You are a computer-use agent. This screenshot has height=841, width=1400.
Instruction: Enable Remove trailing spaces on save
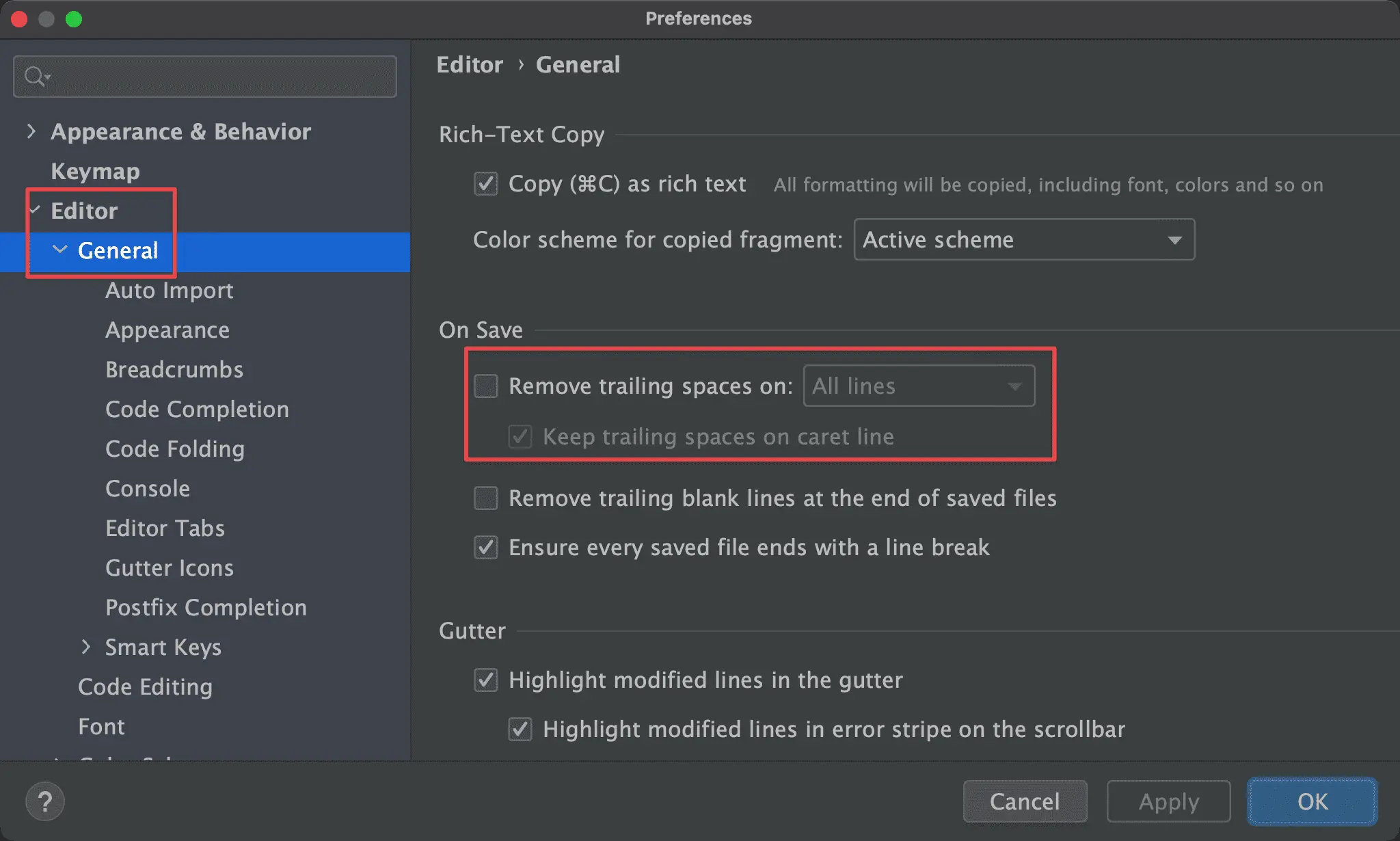pyautogui.click(x=486, y=386)
